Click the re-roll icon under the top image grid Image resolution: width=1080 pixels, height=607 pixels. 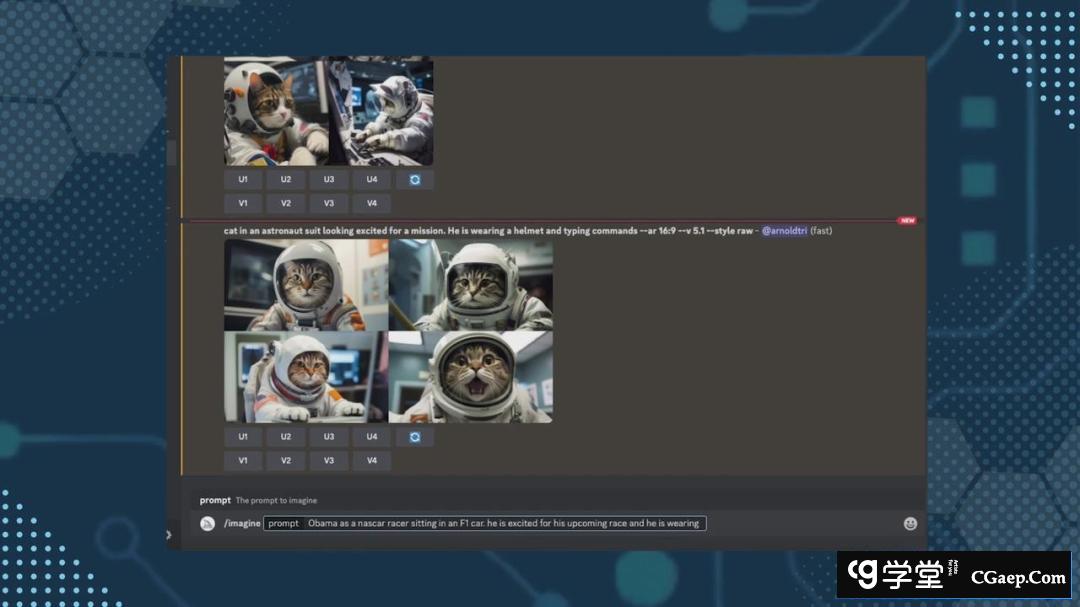[x=415, y=180]
